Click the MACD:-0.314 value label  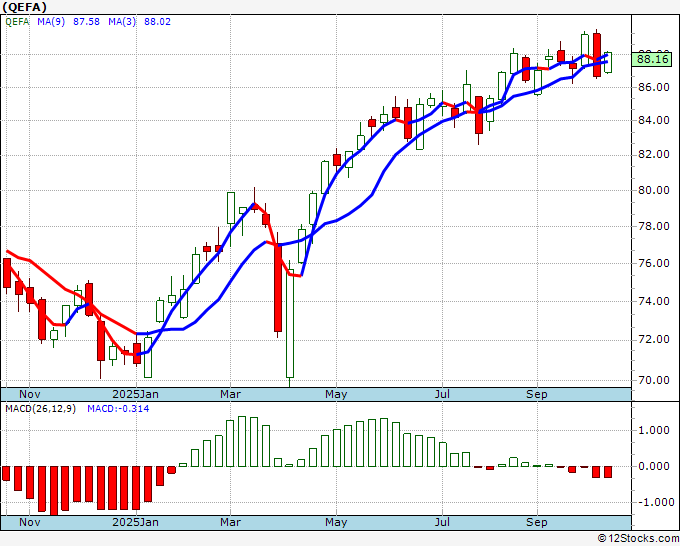(x=118, y=409)
